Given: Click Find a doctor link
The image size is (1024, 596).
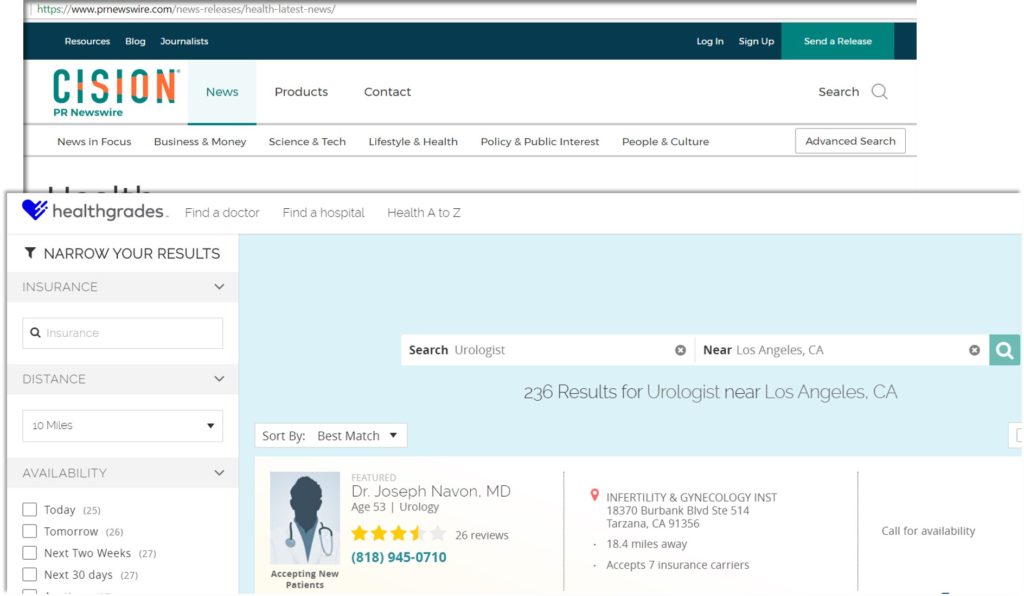Looking at the screenshot, I should [x=222, y=213].
